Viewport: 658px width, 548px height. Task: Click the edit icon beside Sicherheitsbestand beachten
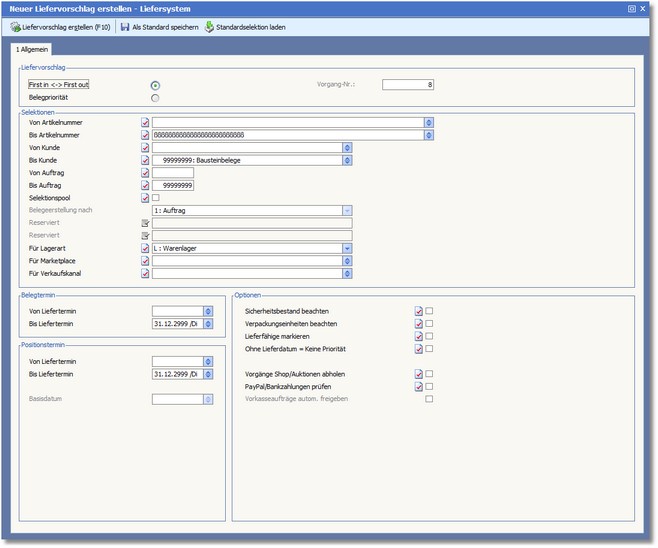pos(419,311)
